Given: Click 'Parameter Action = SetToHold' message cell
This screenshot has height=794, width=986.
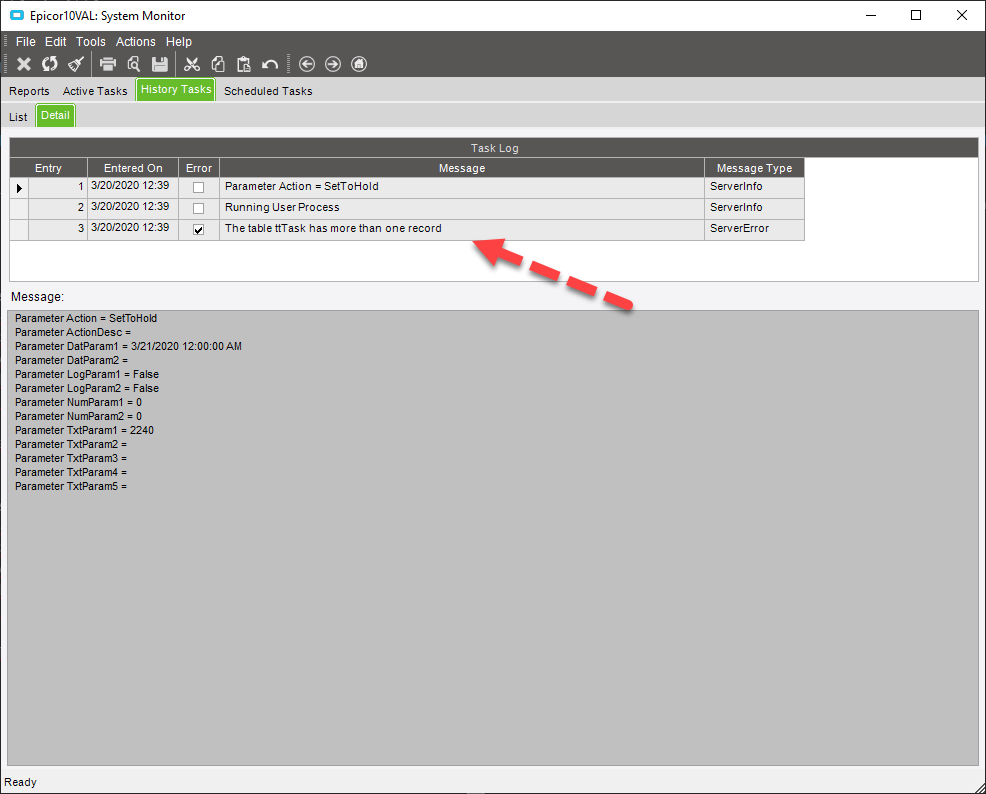Looking at the screenshot, I should click(x=462, y=187).
